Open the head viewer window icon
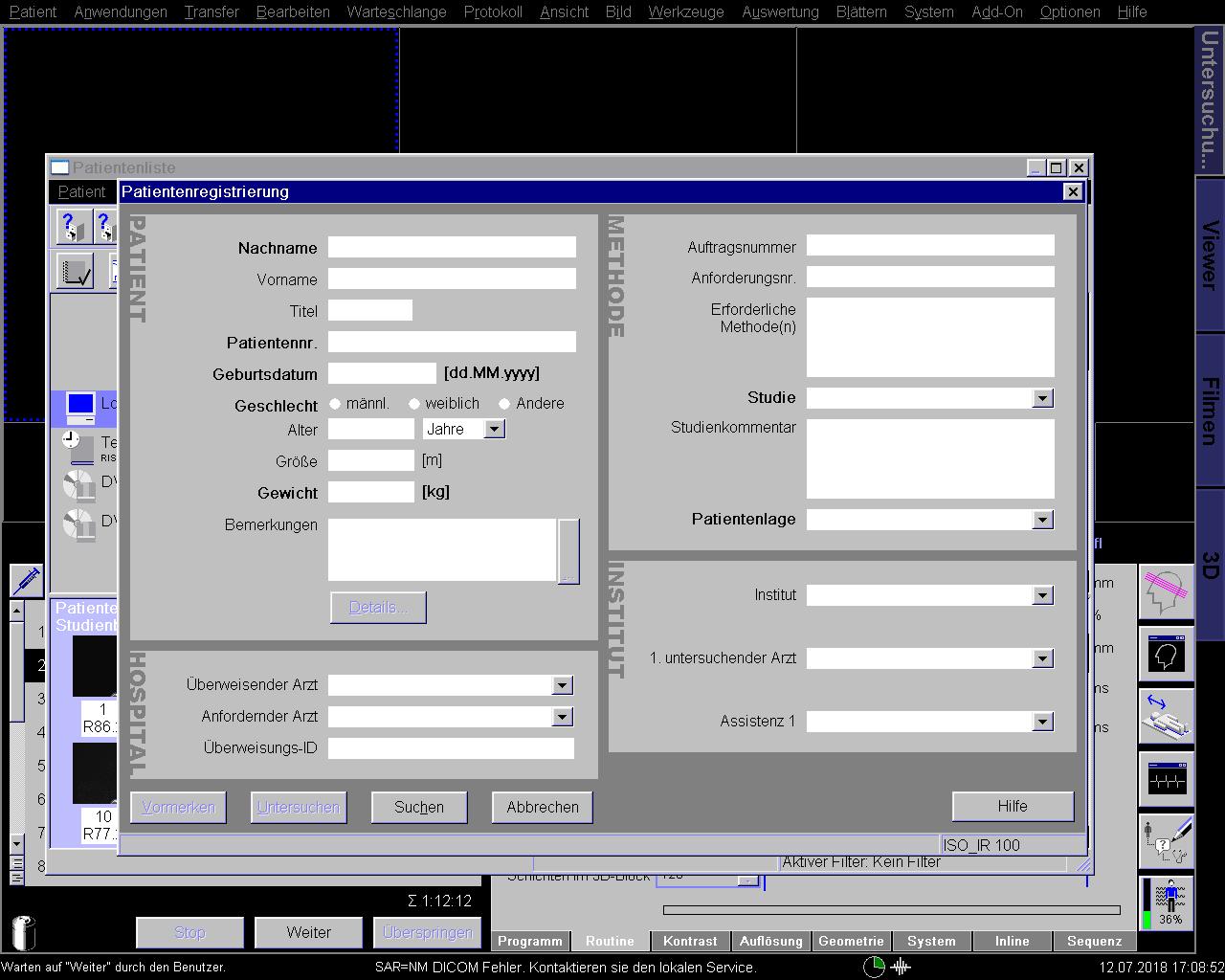1225x980 pixels. point(1166,656)
